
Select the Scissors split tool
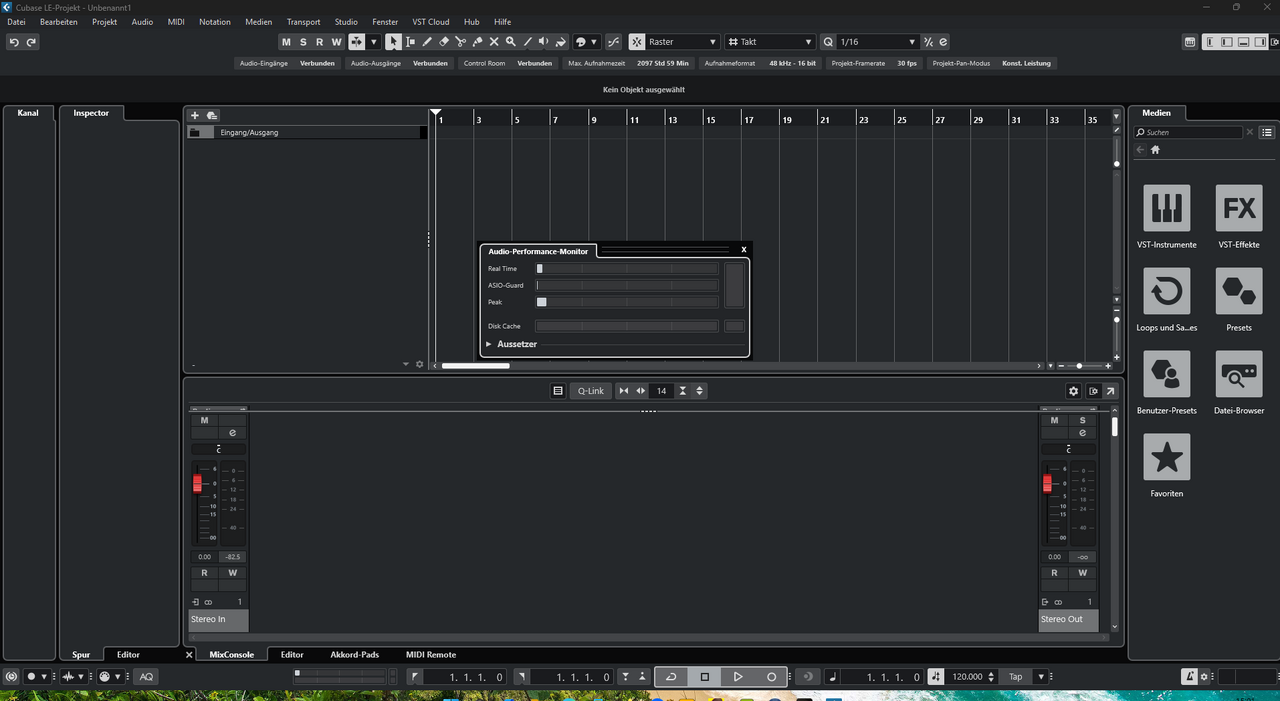point(460,42)
